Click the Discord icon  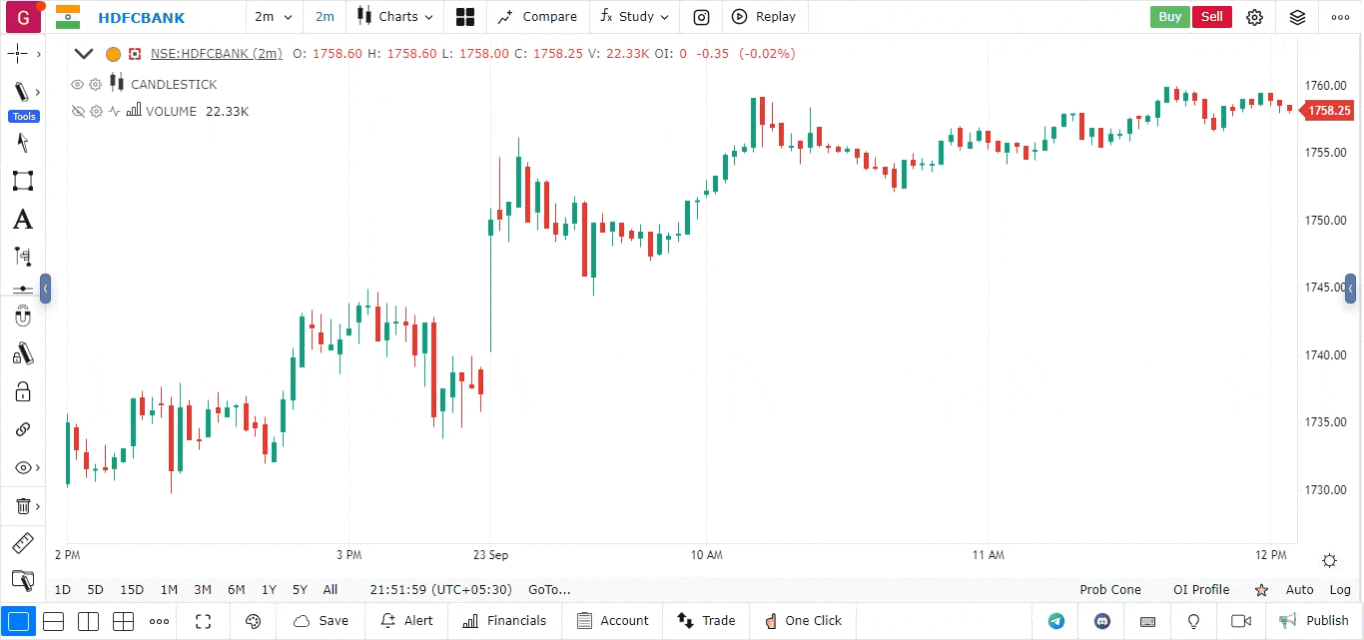pyautogui.click(x=1102, y=621)
